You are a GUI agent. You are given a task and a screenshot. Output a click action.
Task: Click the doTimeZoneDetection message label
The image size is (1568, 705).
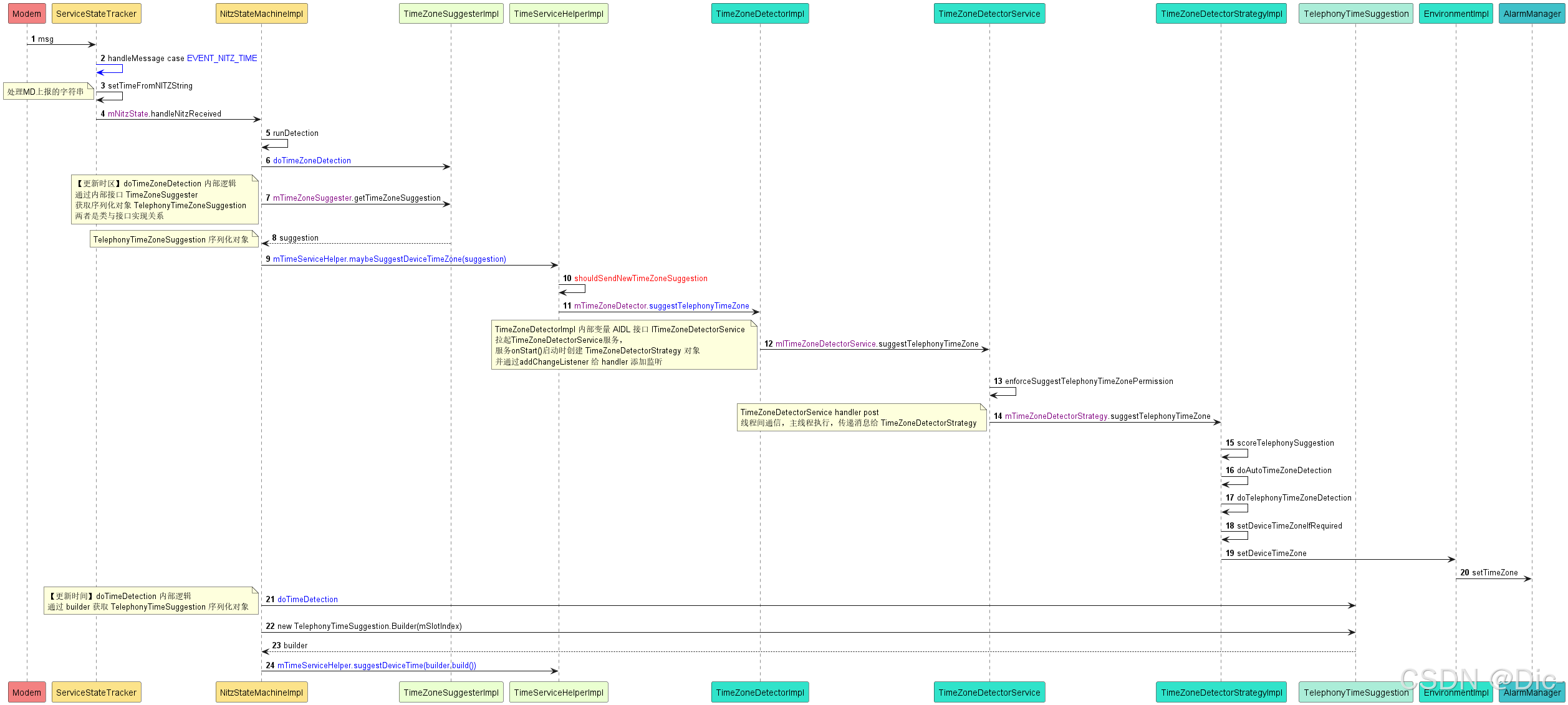click(x=312, y=160)
